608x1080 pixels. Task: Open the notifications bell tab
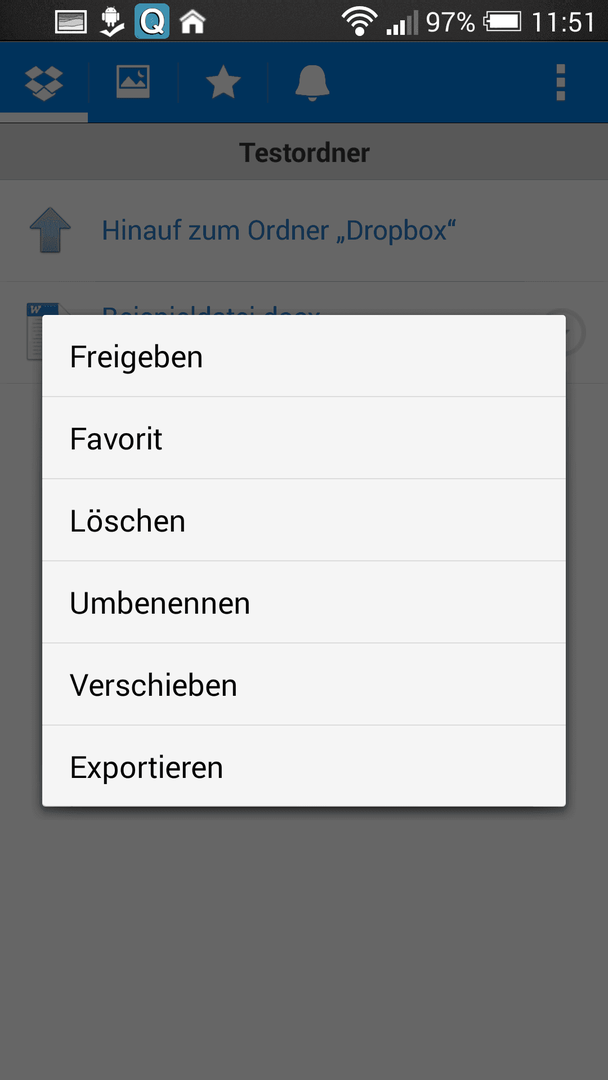click(x=312, y=83)
